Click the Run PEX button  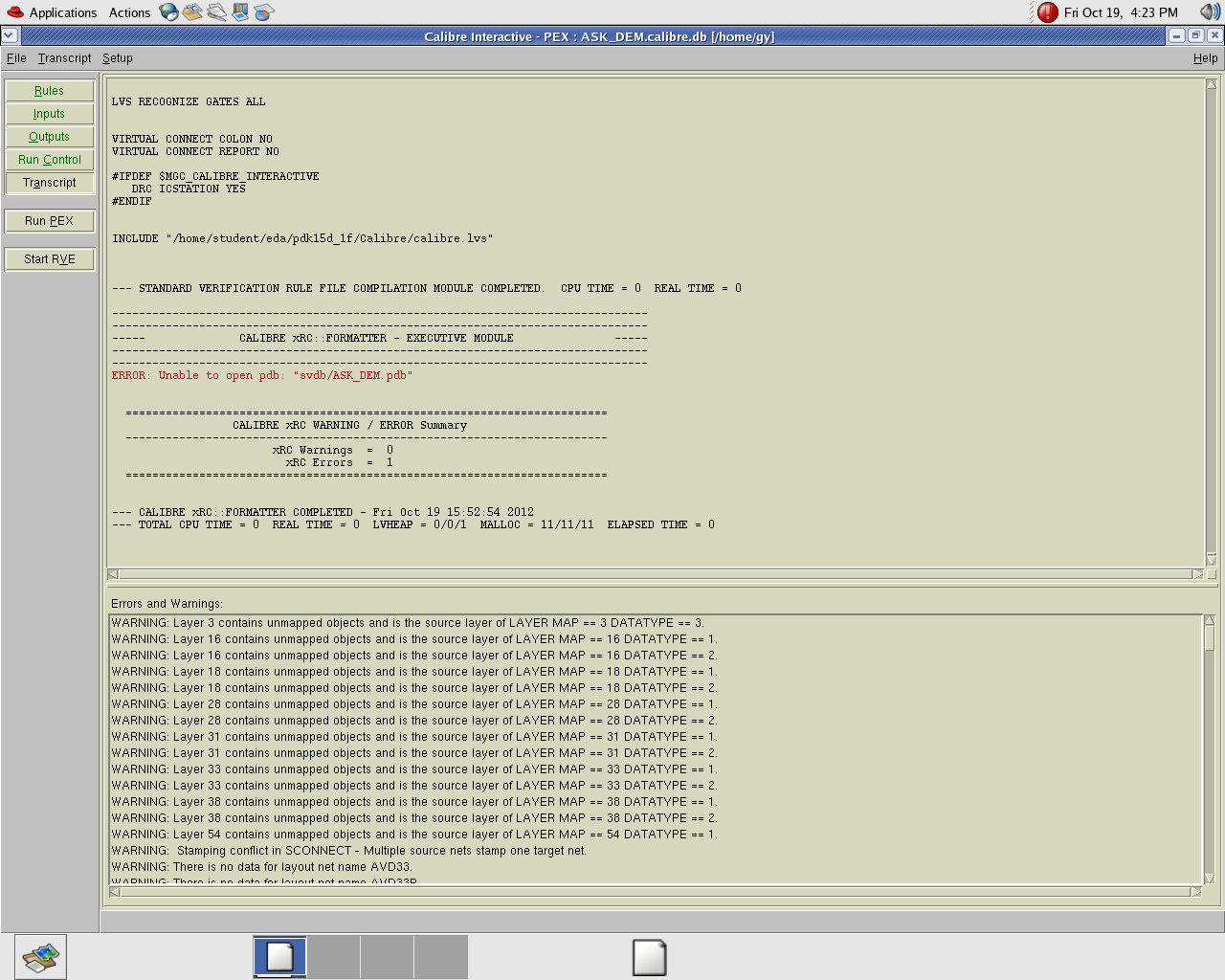(x=50, y=221)
